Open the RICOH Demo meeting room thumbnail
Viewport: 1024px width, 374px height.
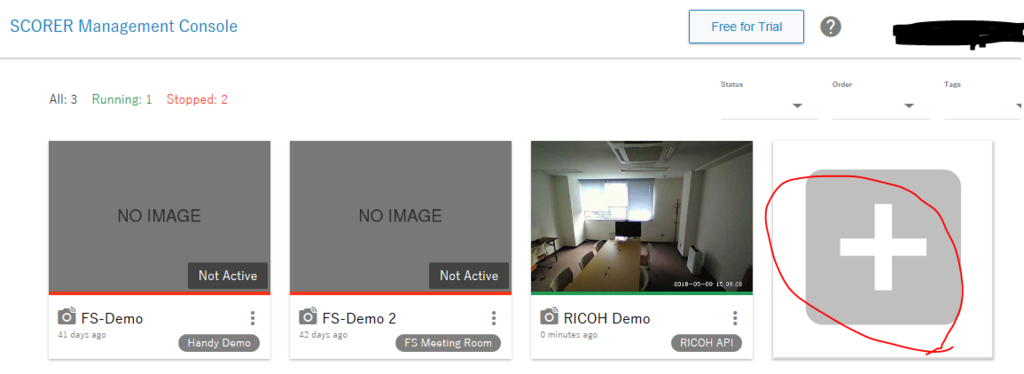(x=642, y=216)
